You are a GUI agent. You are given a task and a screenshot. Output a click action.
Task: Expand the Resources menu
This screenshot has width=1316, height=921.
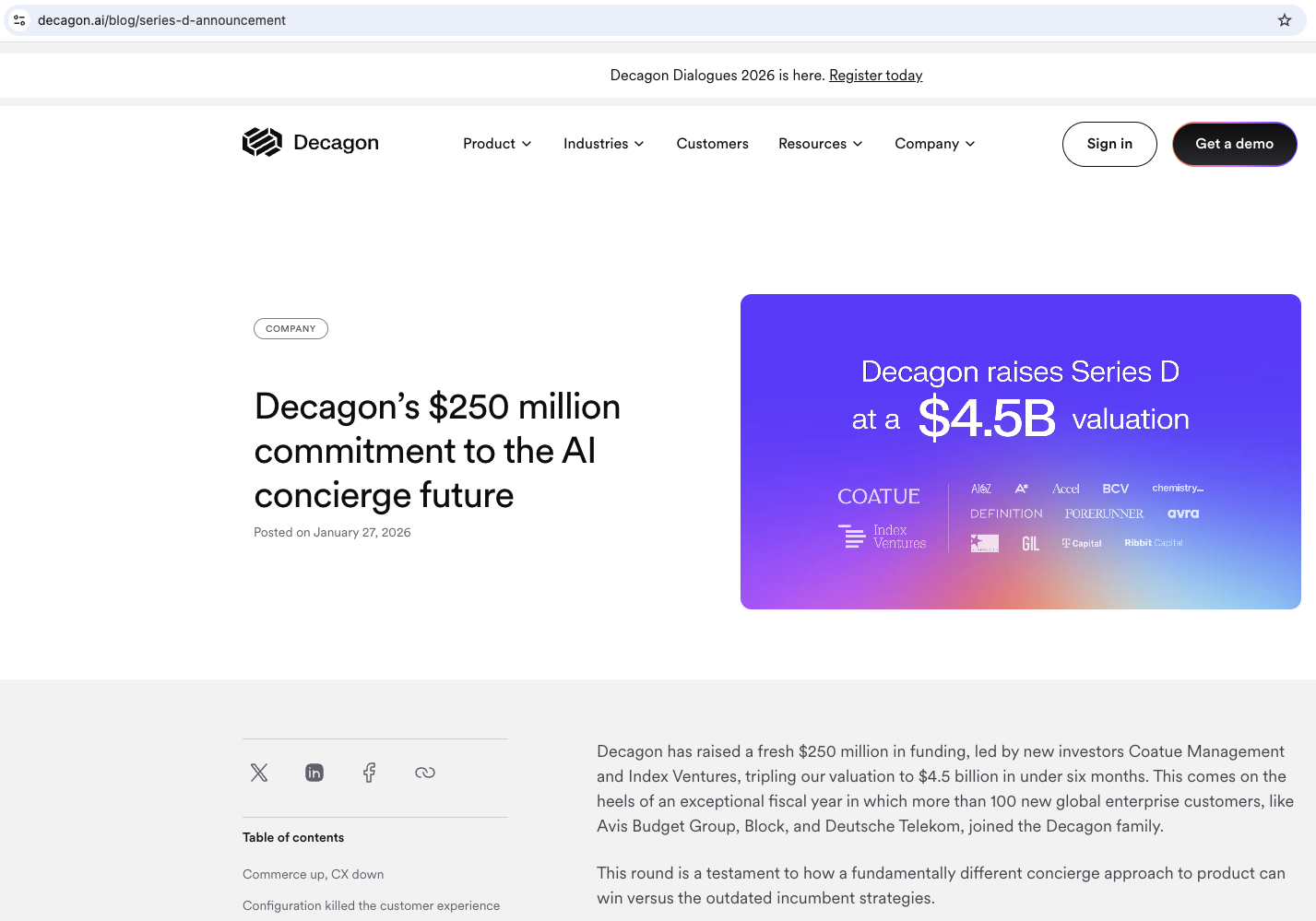coord(821,144)
